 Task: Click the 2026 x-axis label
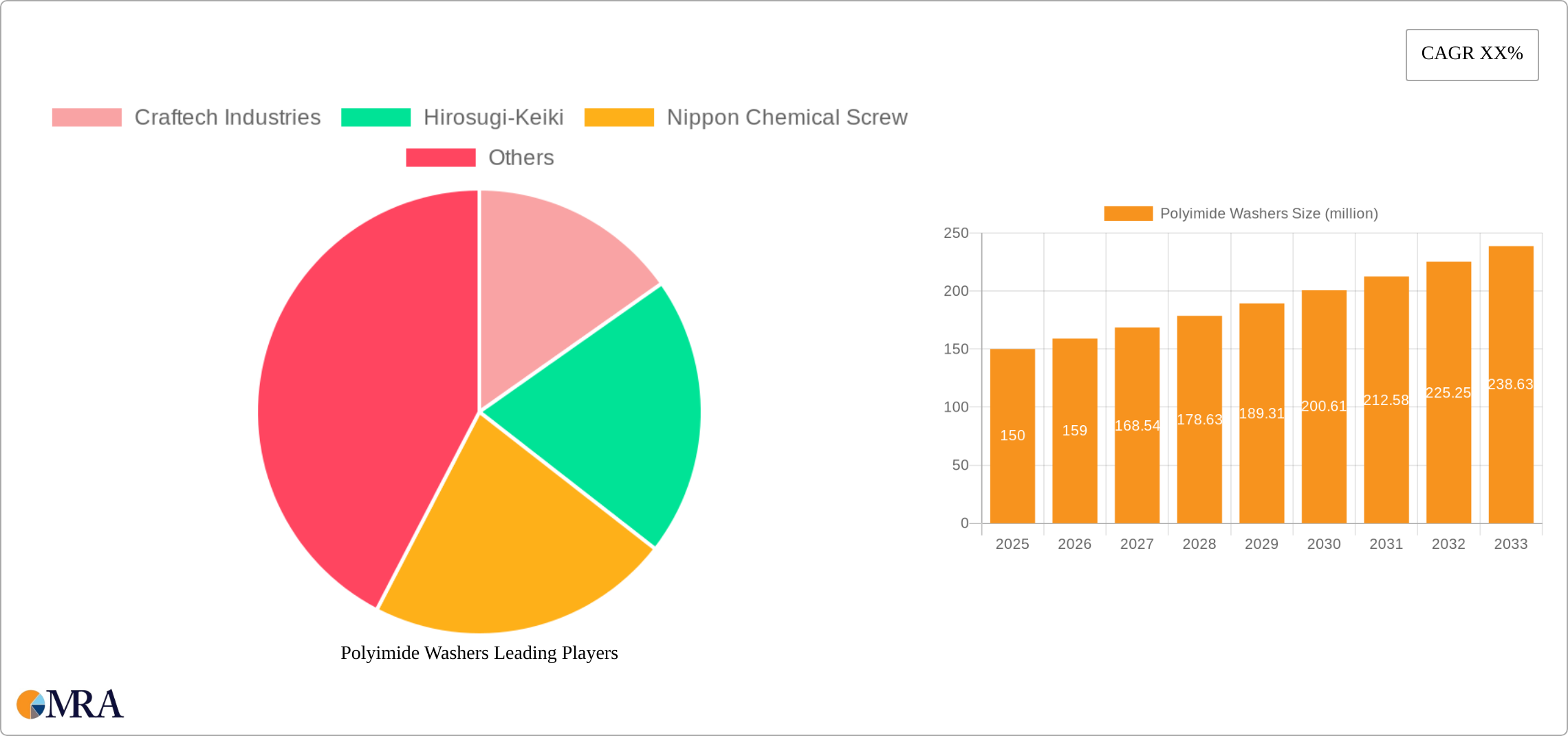(x=1075, y=544)
